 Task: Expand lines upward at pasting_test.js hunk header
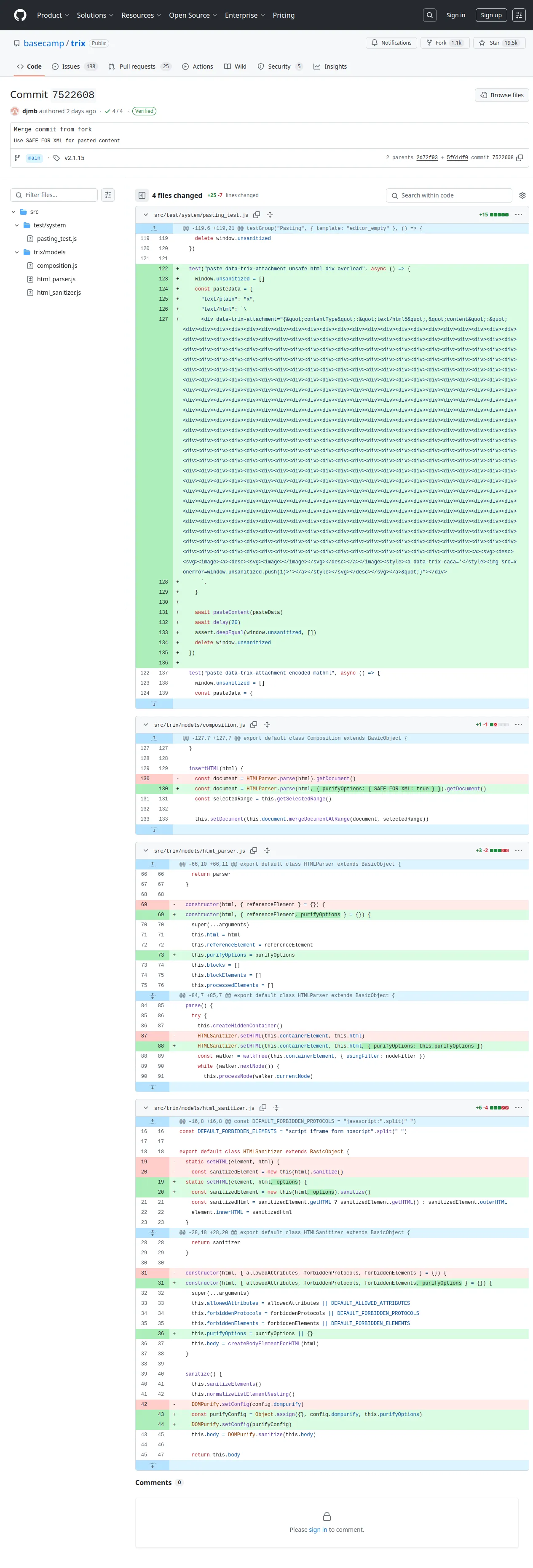tap(154, 228)
